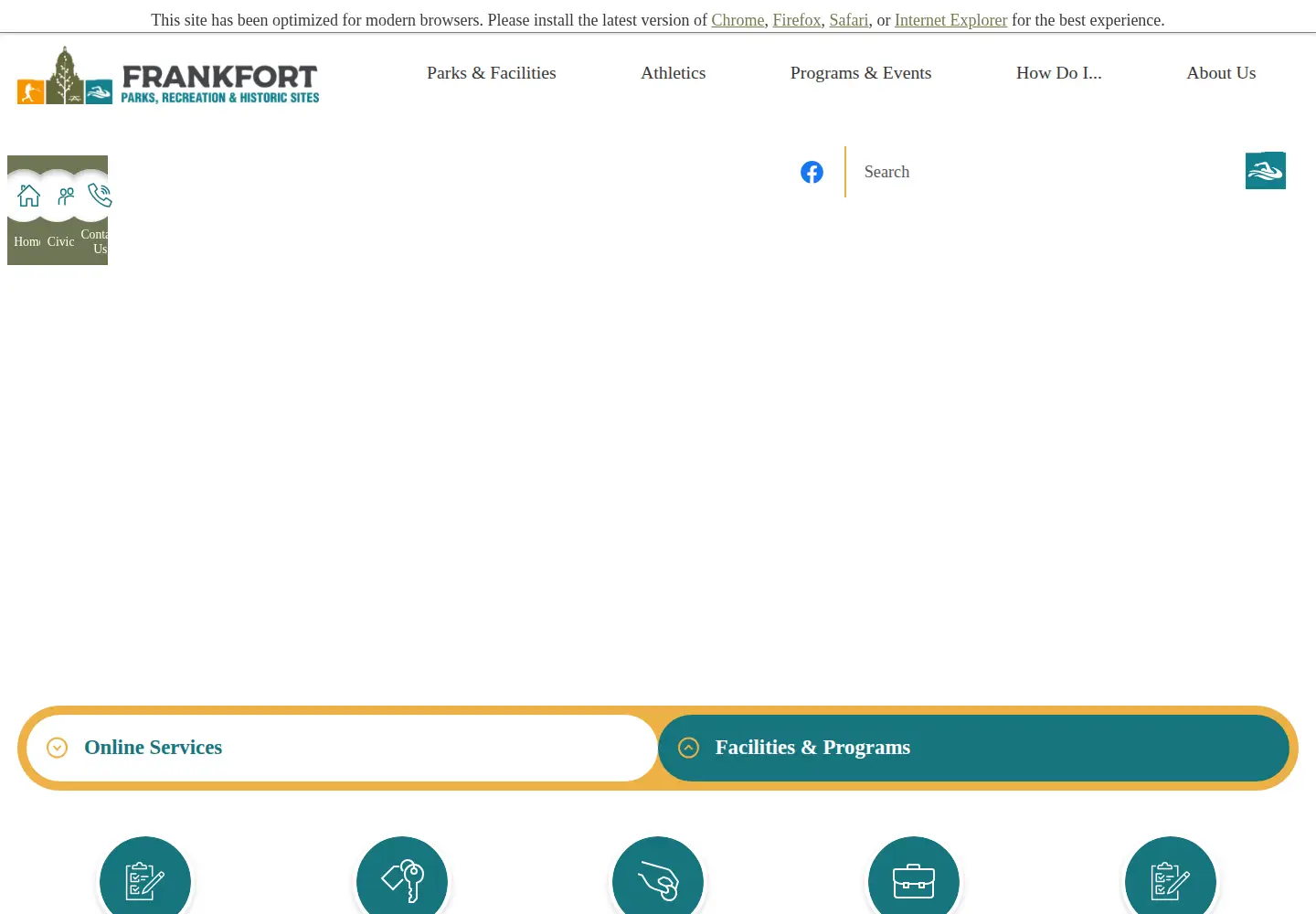Open Contact Us phone icon

point(100,196)
